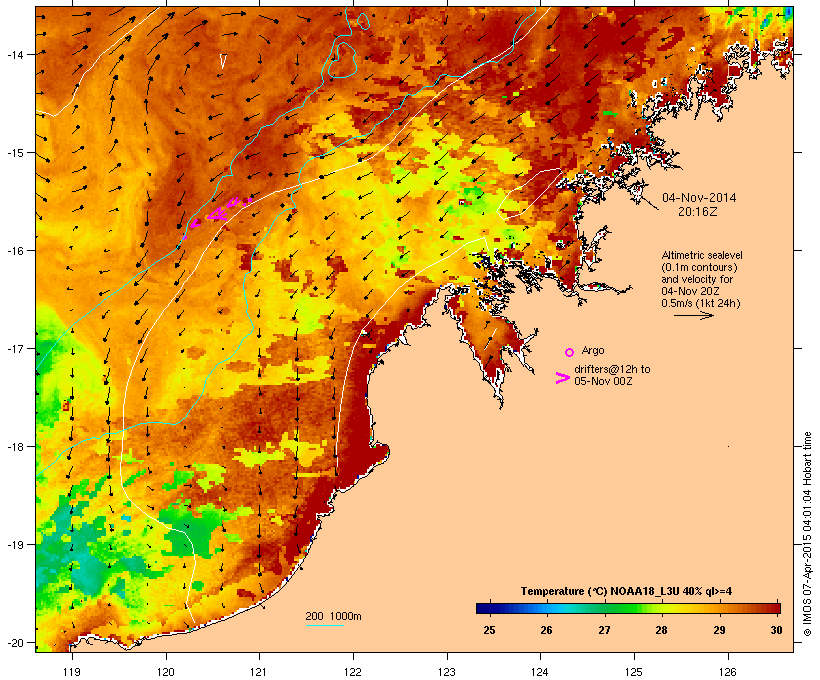Click the 200 1000m isobath legend text
Image resolution: width=820 pixels, height=680 pixels.
[333, 616]
